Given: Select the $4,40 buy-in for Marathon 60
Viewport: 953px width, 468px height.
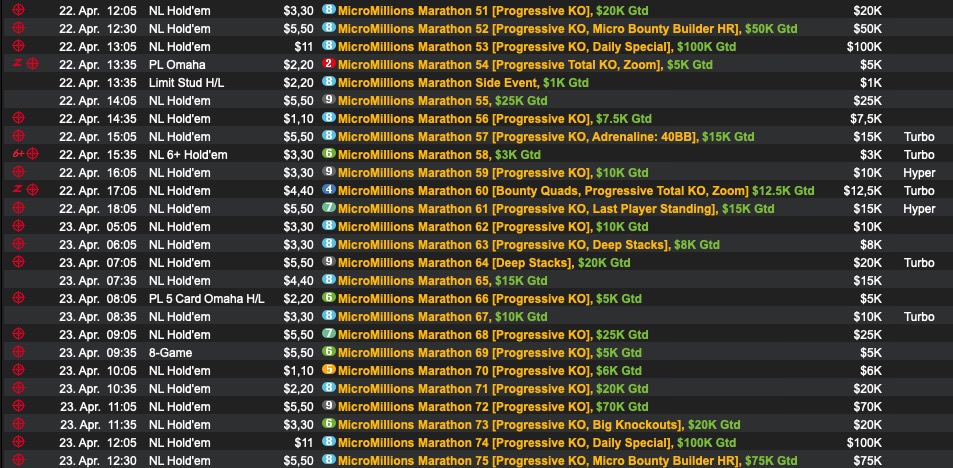Looking at the screenshot, I should 298,191.
